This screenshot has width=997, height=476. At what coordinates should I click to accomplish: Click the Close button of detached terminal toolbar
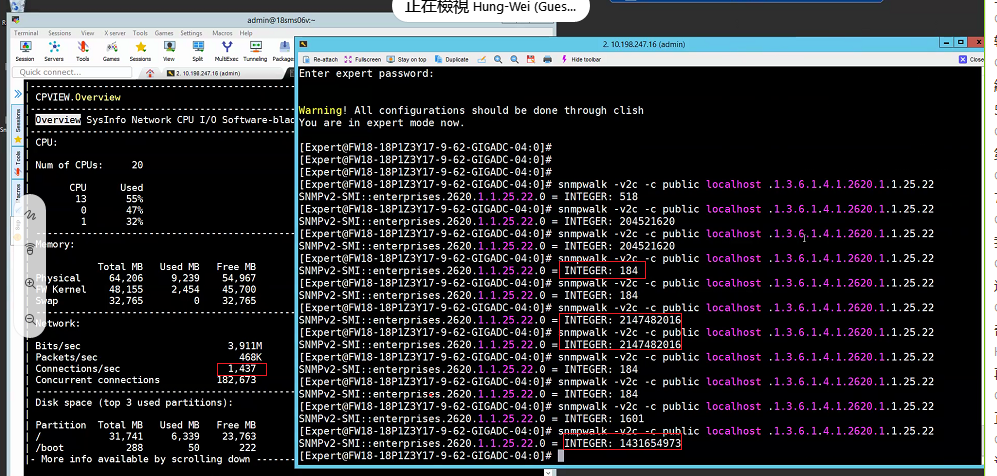point(972,59)
